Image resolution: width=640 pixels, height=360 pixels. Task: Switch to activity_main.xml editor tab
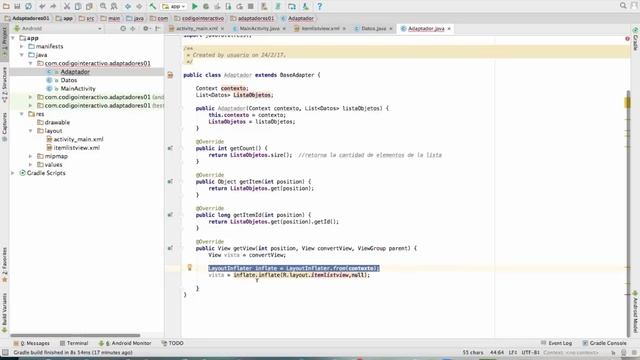[197, 29]
